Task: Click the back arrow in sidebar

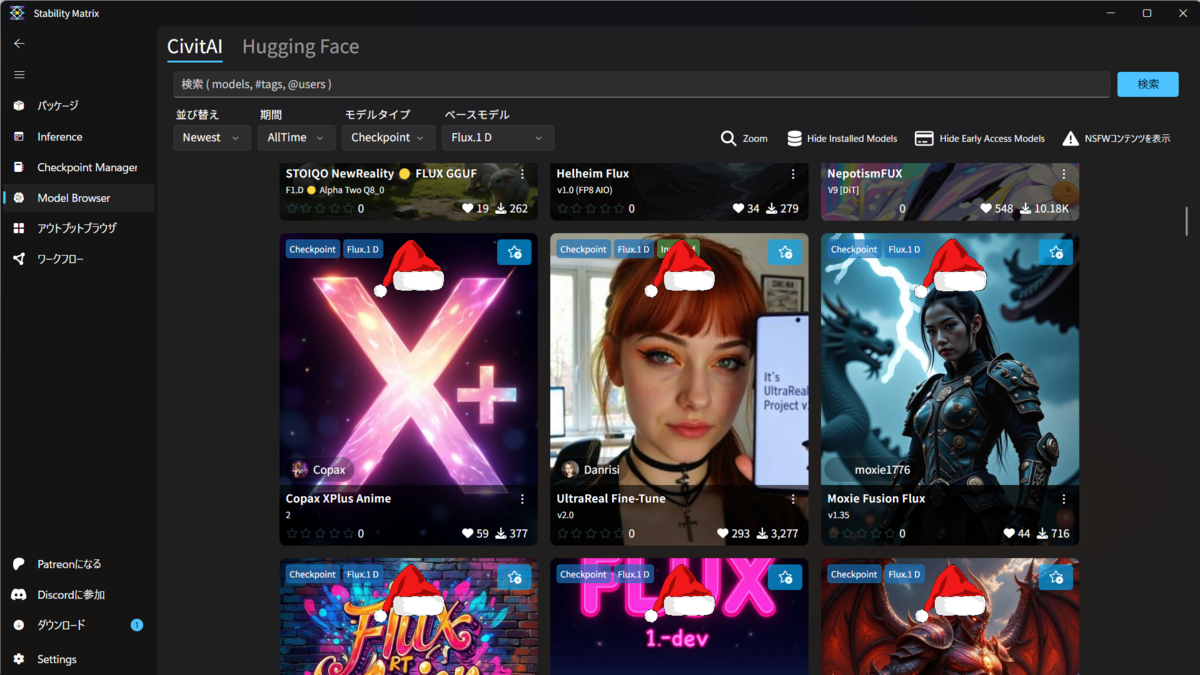Action: [x=19, y=44]
